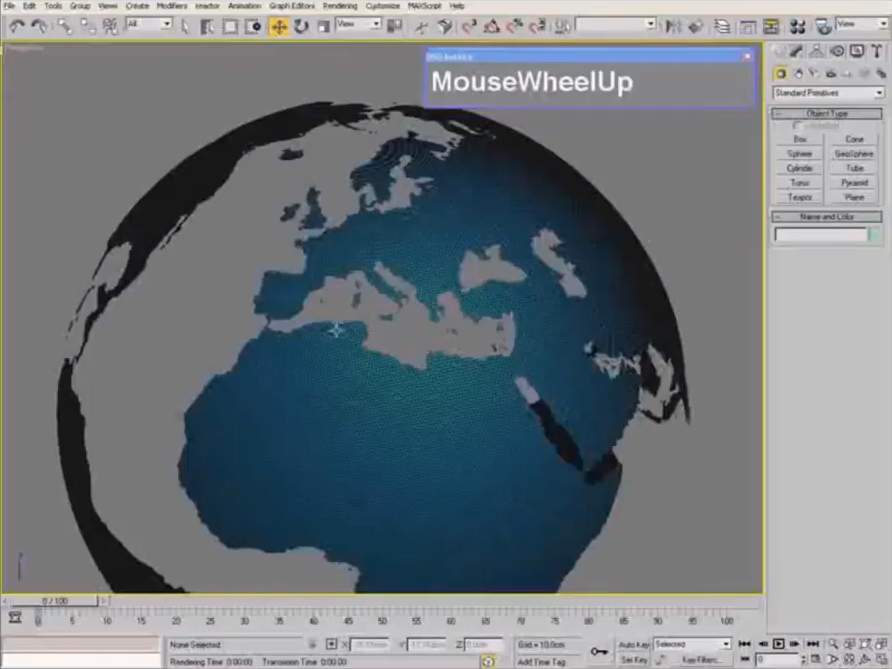Image resolution: width=892 pixels, height=669 pixels.
Task: Switch to the Hierarchy command panel tab
Action: (x=816, y=52)
